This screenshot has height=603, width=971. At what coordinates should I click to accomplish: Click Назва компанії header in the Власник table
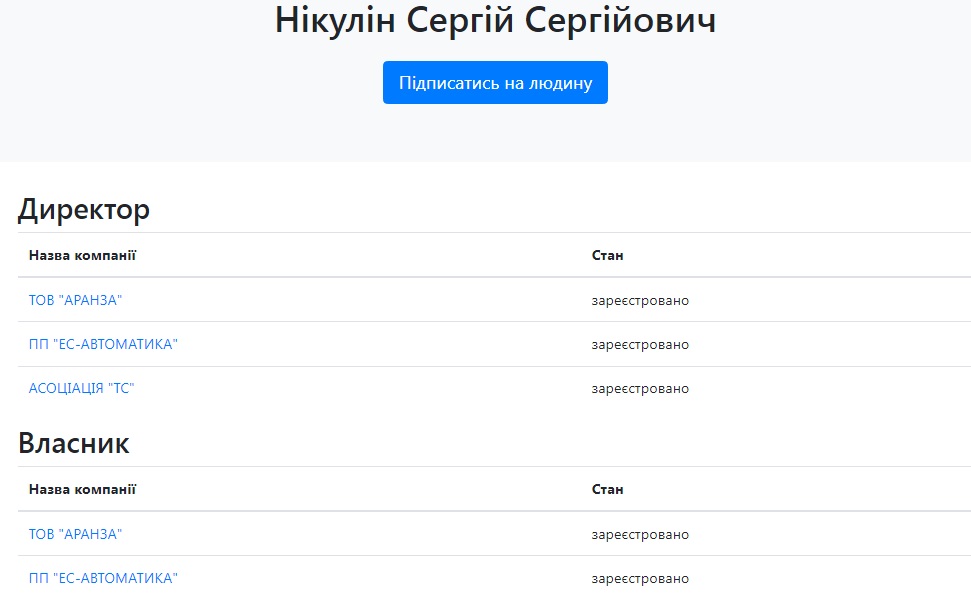(82, 490)
